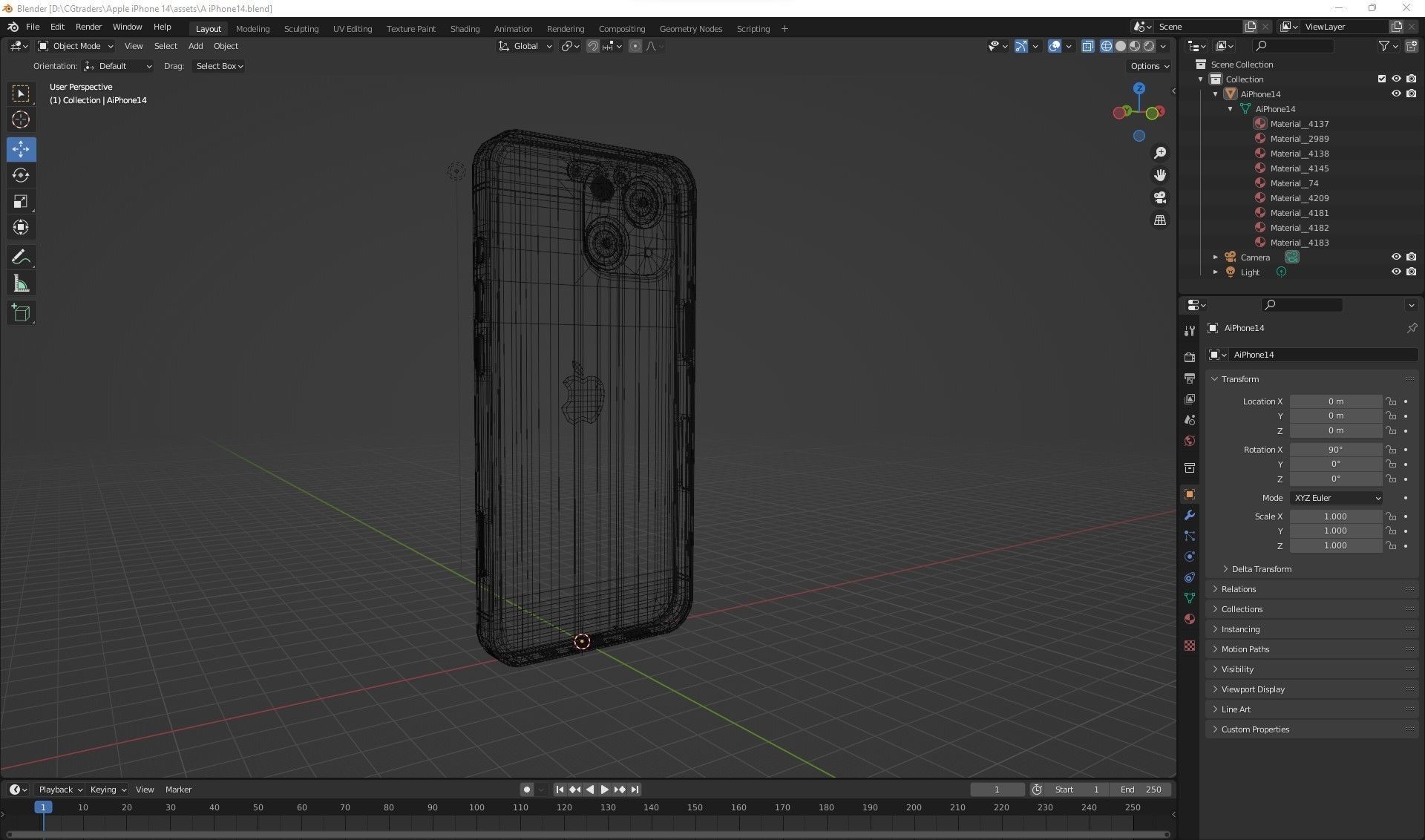
Task: Switch perspective/orthographic grid icon
Action: 1159,220
